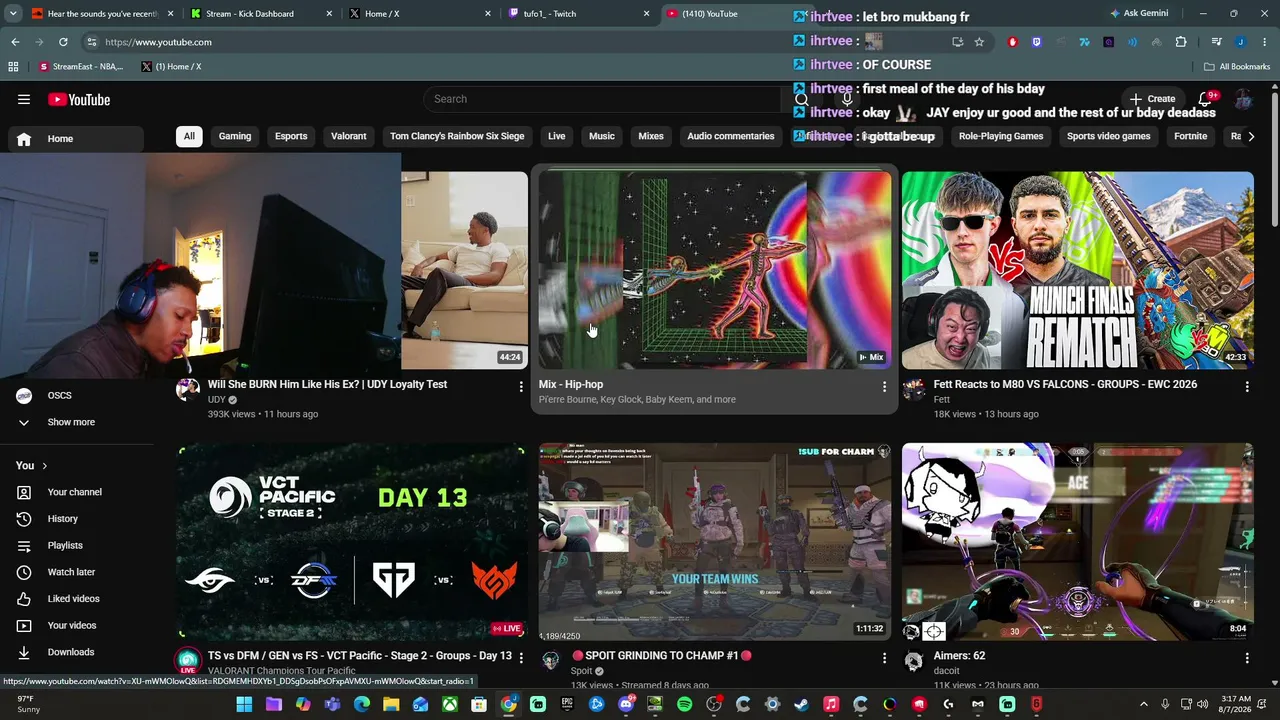Select the Fortnite filter chip
The width and height of the screenshot is (1280, 720).
tap(1191, 136)
